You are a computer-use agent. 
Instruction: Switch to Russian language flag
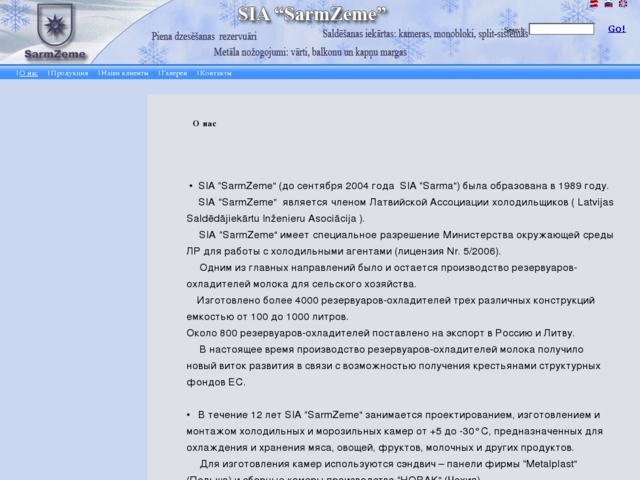point(609,4)
